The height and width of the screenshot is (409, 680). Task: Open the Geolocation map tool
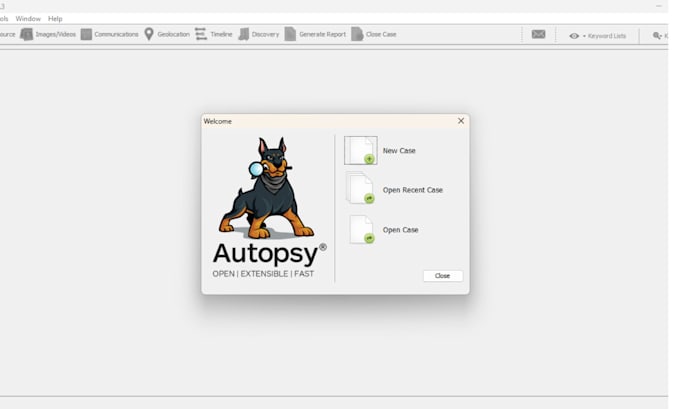tap(167, 34)
